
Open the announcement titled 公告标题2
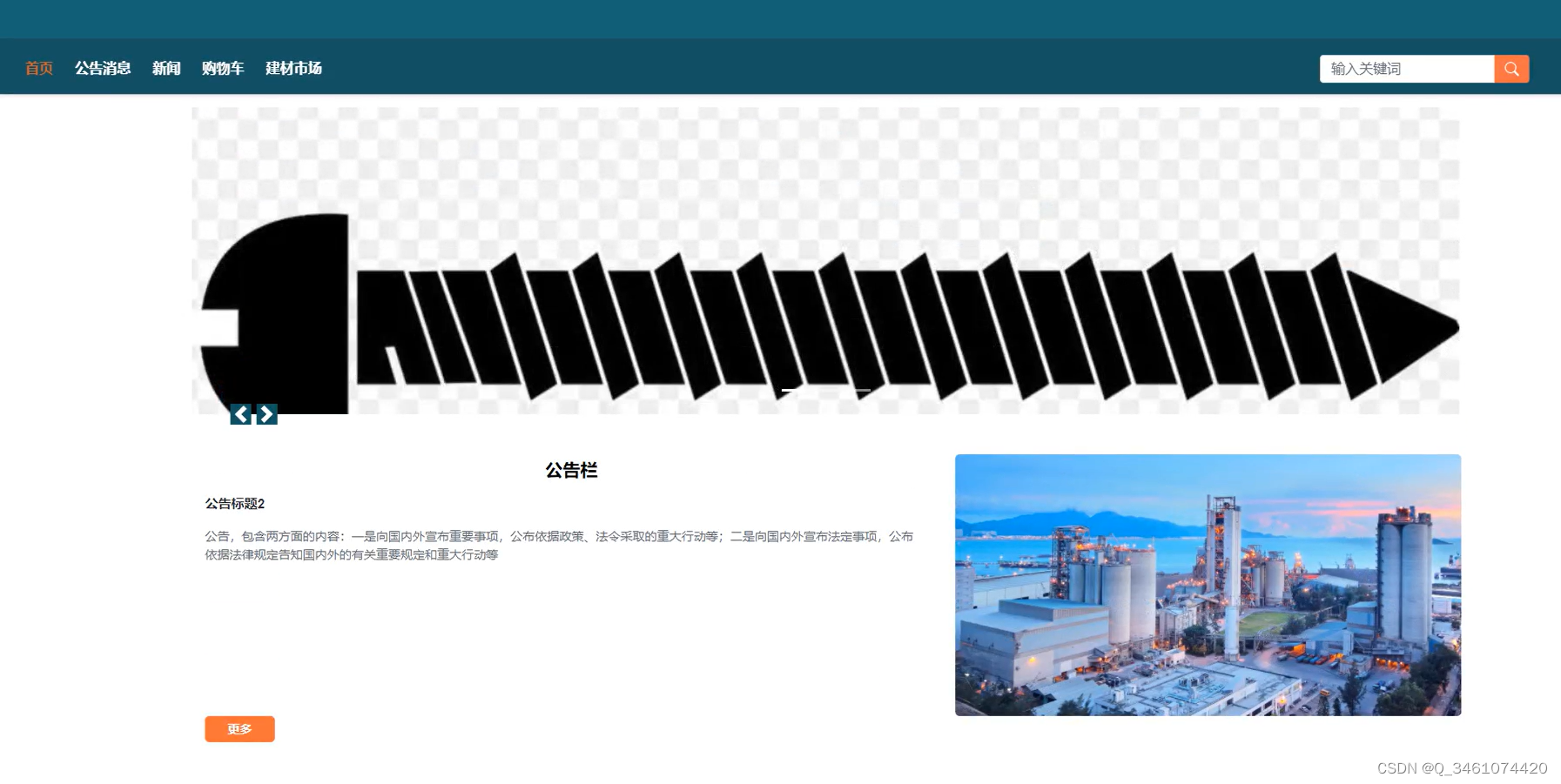pyautogui.click(x=235, y=504)
